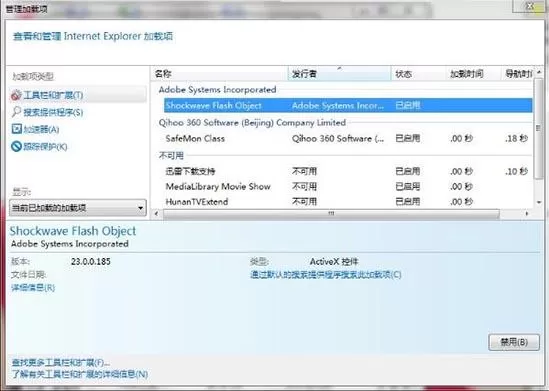Search for this add-on via default provider link
The height and width of the screenshot is (391, 549).
click(326, 274)
